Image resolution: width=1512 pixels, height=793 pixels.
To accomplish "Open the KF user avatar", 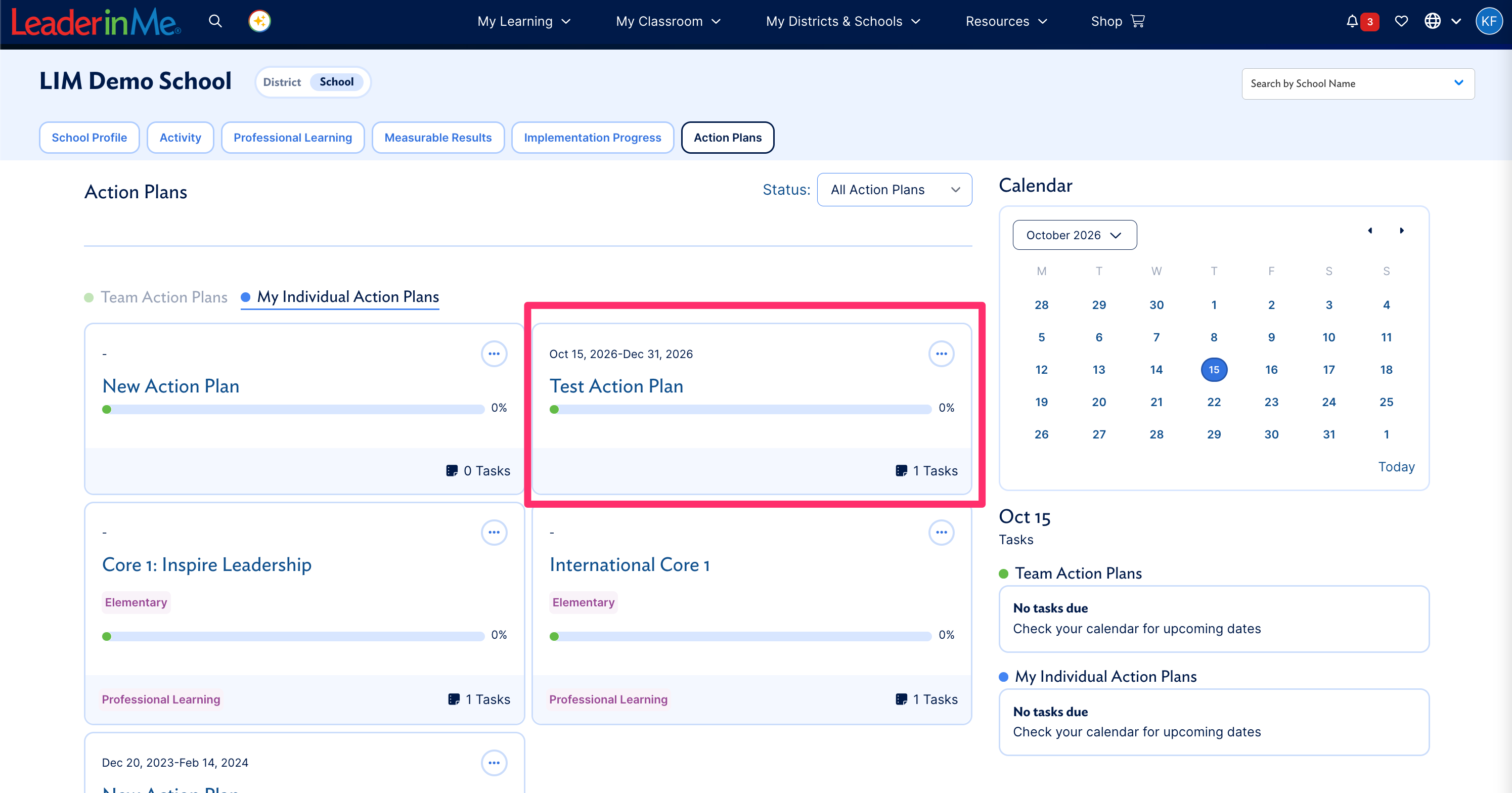I will (1489, 21).
